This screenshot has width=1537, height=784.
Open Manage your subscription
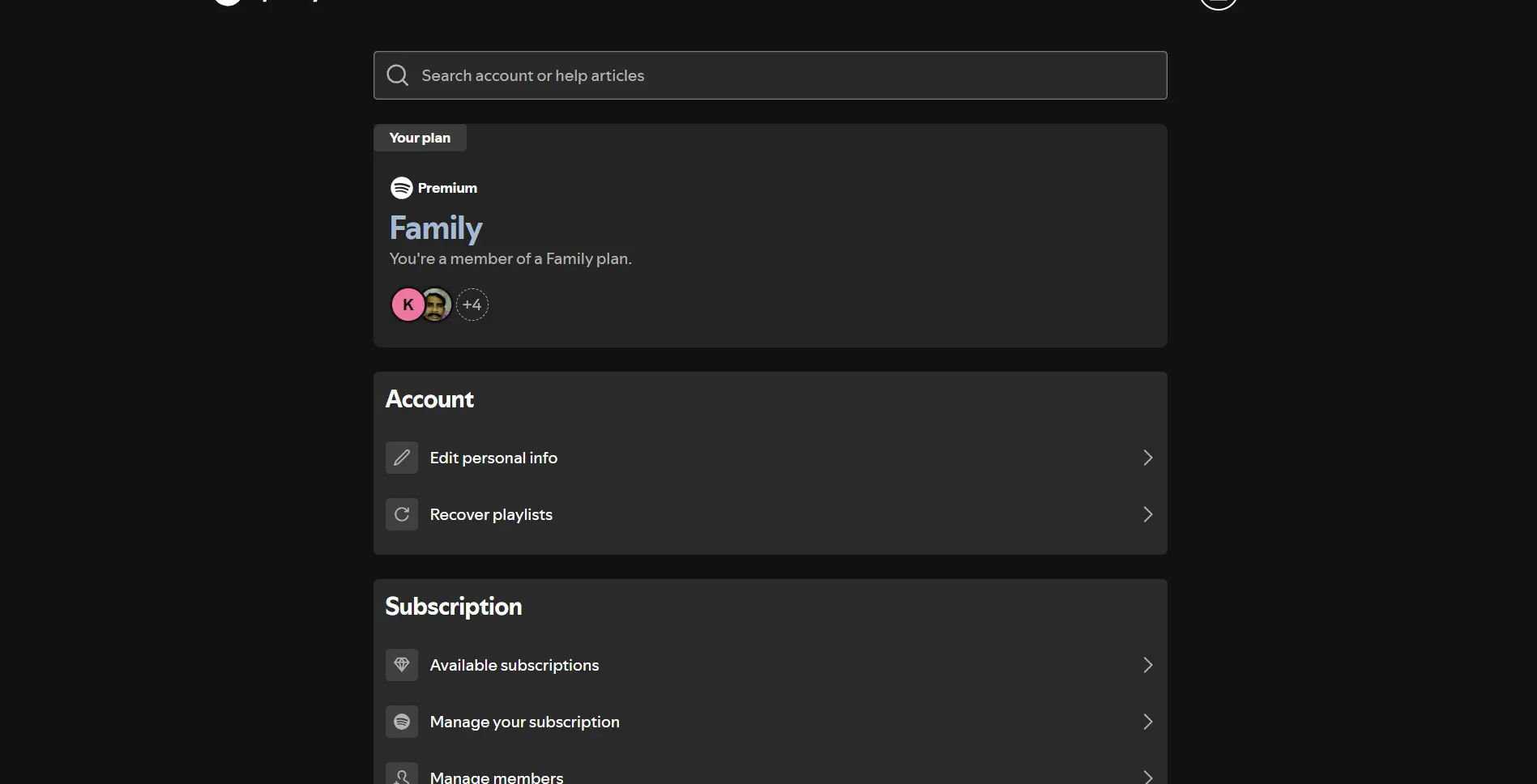point(770,722)
